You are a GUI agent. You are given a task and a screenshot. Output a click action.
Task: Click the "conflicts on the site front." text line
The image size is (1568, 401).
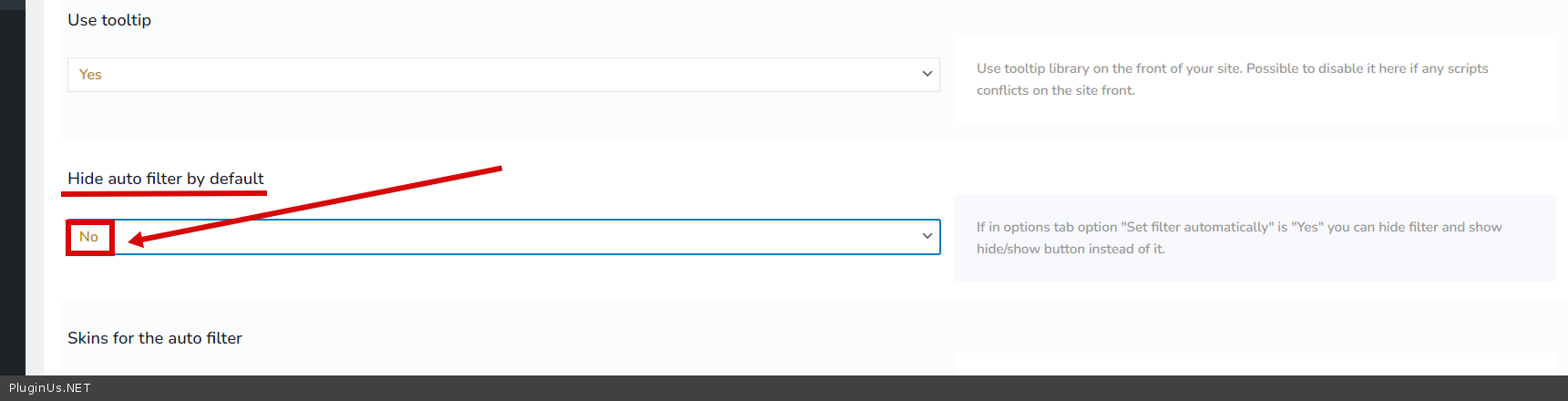[x=1055, y=90]
